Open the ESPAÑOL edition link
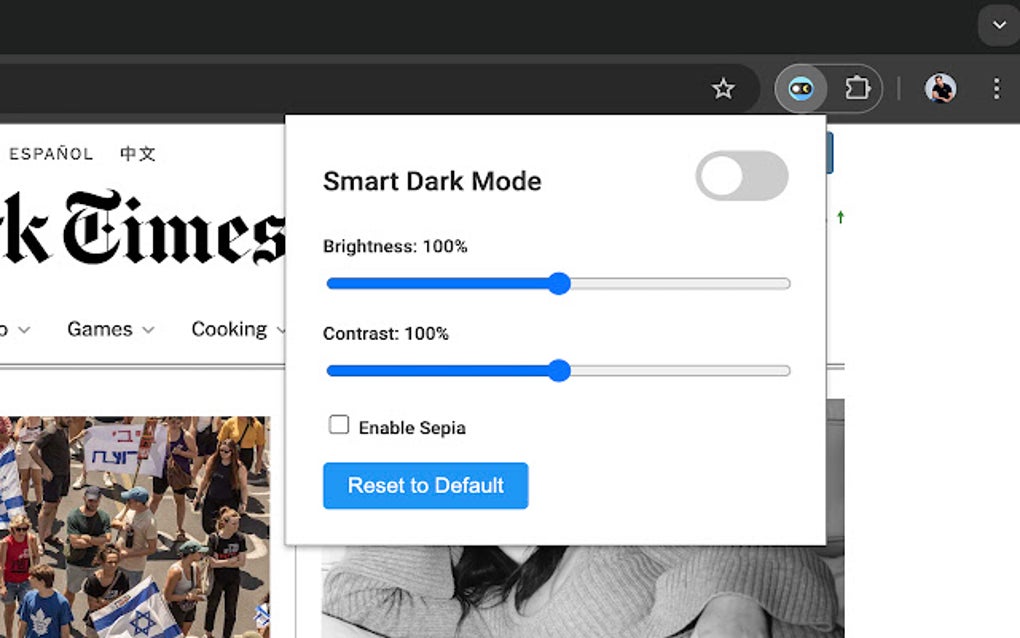The width and height of the screenshot is (1020, 638). click(x=51, y=153)
